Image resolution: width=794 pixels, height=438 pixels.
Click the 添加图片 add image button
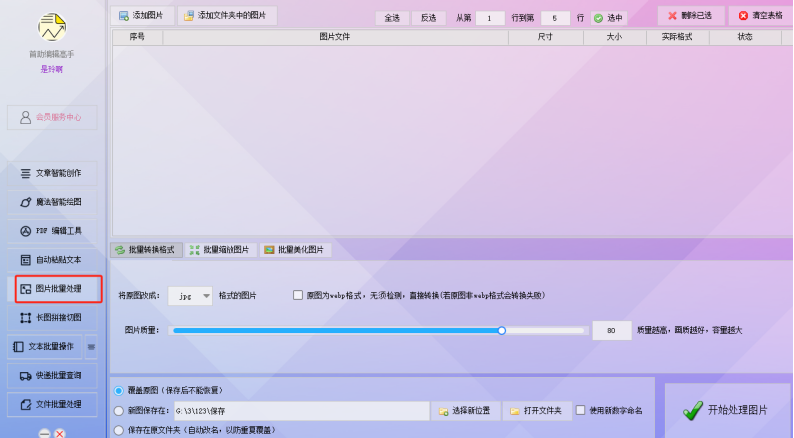142,16
